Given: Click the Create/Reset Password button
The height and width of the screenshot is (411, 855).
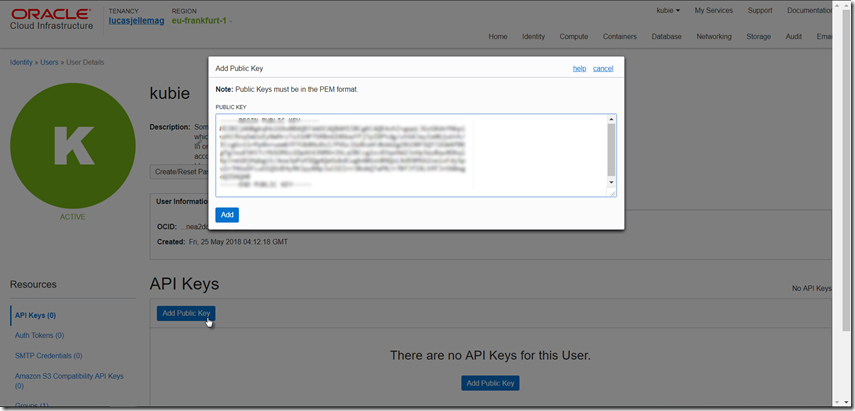Looking at the screenshot, I should pyautogui.click(x=180, y=172).
